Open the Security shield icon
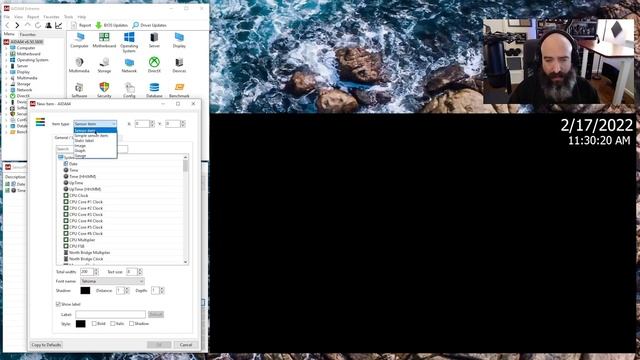Viewport: 640px width, 360px height. 104,90
